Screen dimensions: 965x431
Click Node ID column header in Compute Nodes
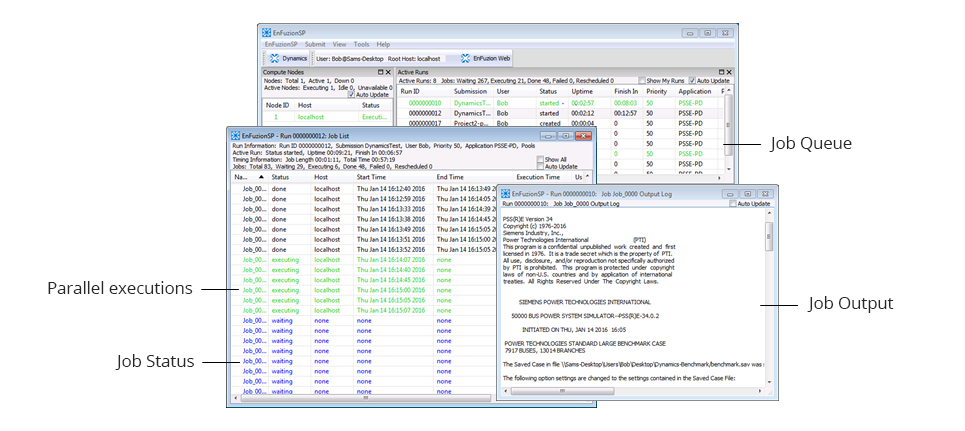[278, 105]
